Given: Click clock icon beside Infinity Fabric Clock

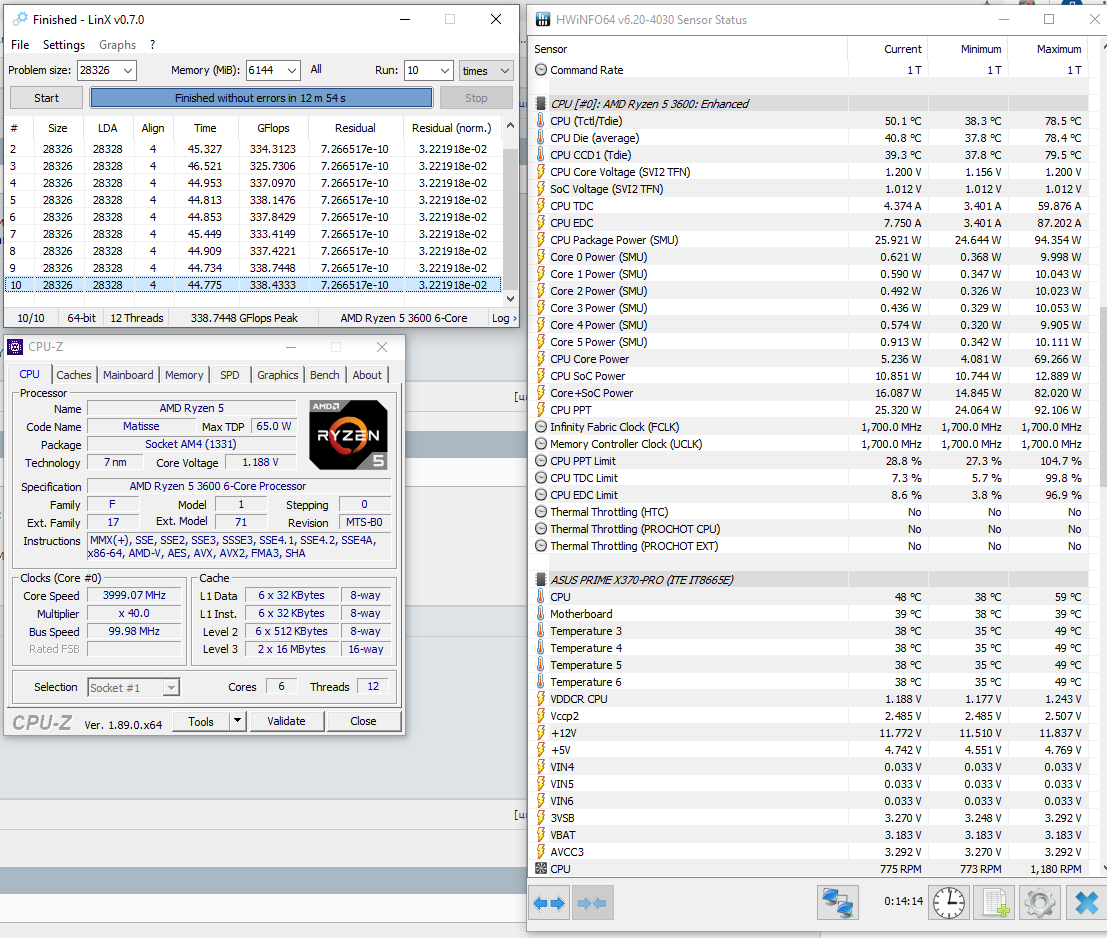Looking at the screenshot, I should tap(541, 427).
